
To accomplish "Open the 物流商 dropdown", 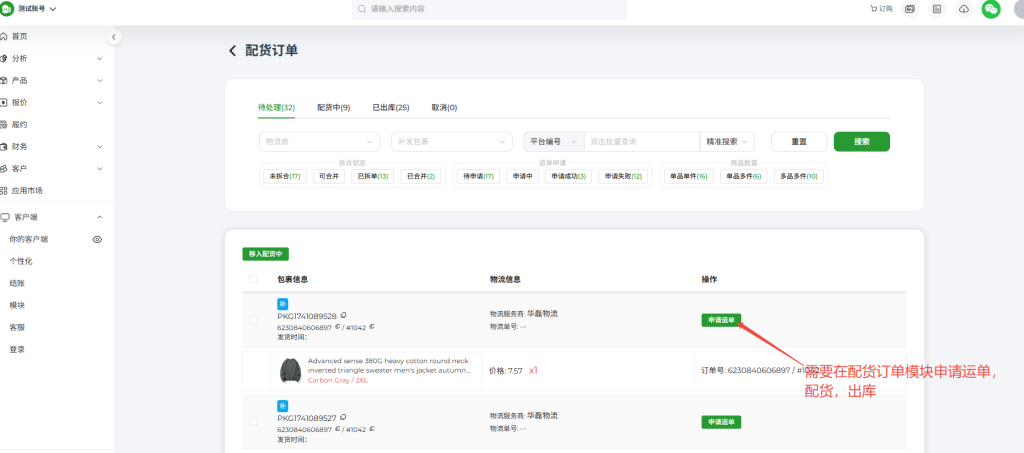I will click(319, 142).
